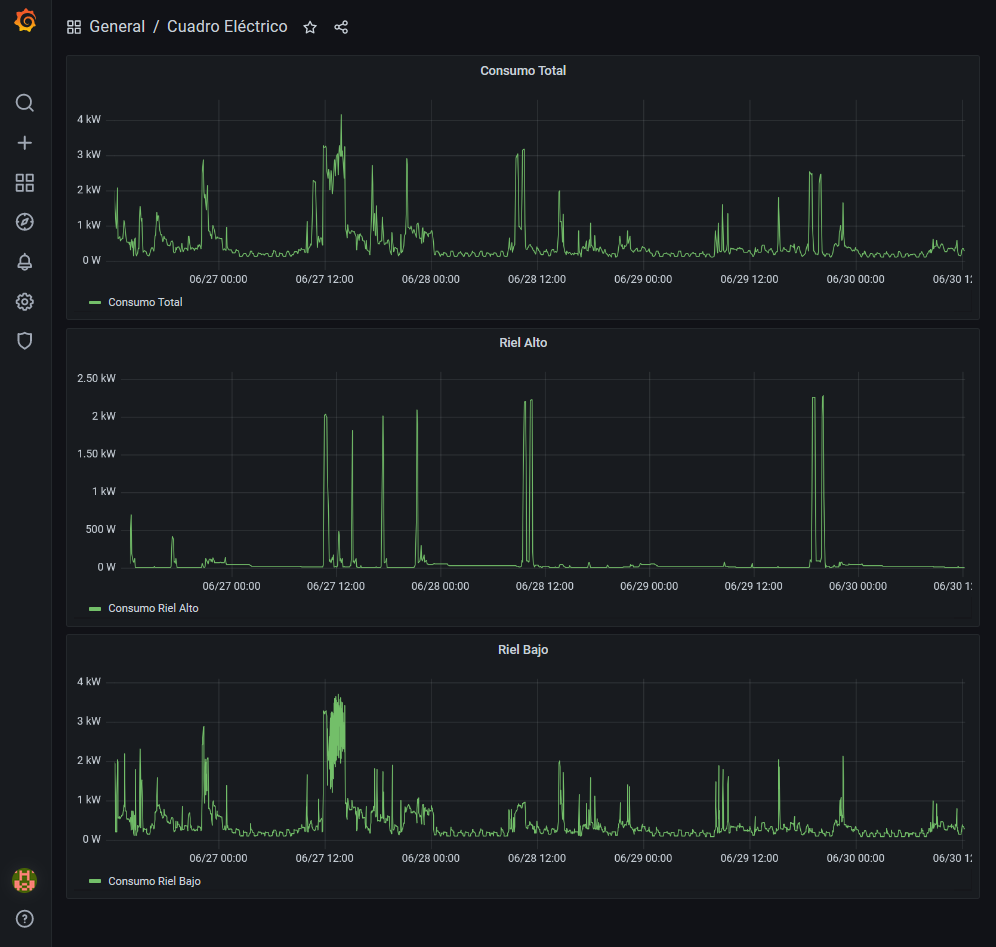Click the 4 kW peak in Consumo Total
The height and width of the screenshot is (947, 996).
[341, 117]
